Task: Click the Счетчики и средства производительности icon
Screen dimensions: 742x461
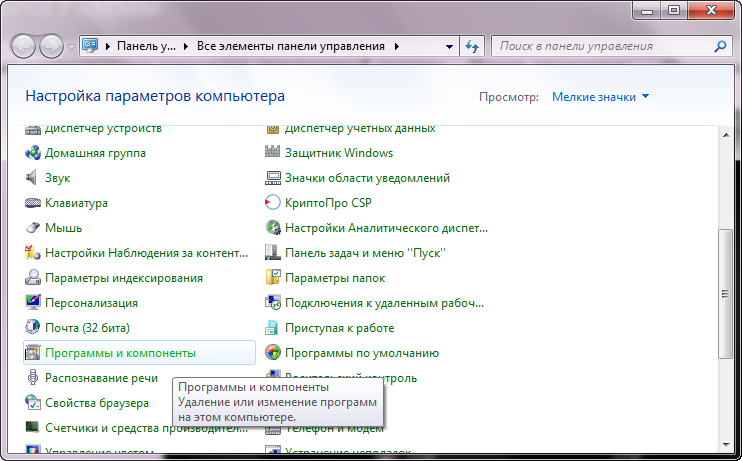Action: point(33,427)
